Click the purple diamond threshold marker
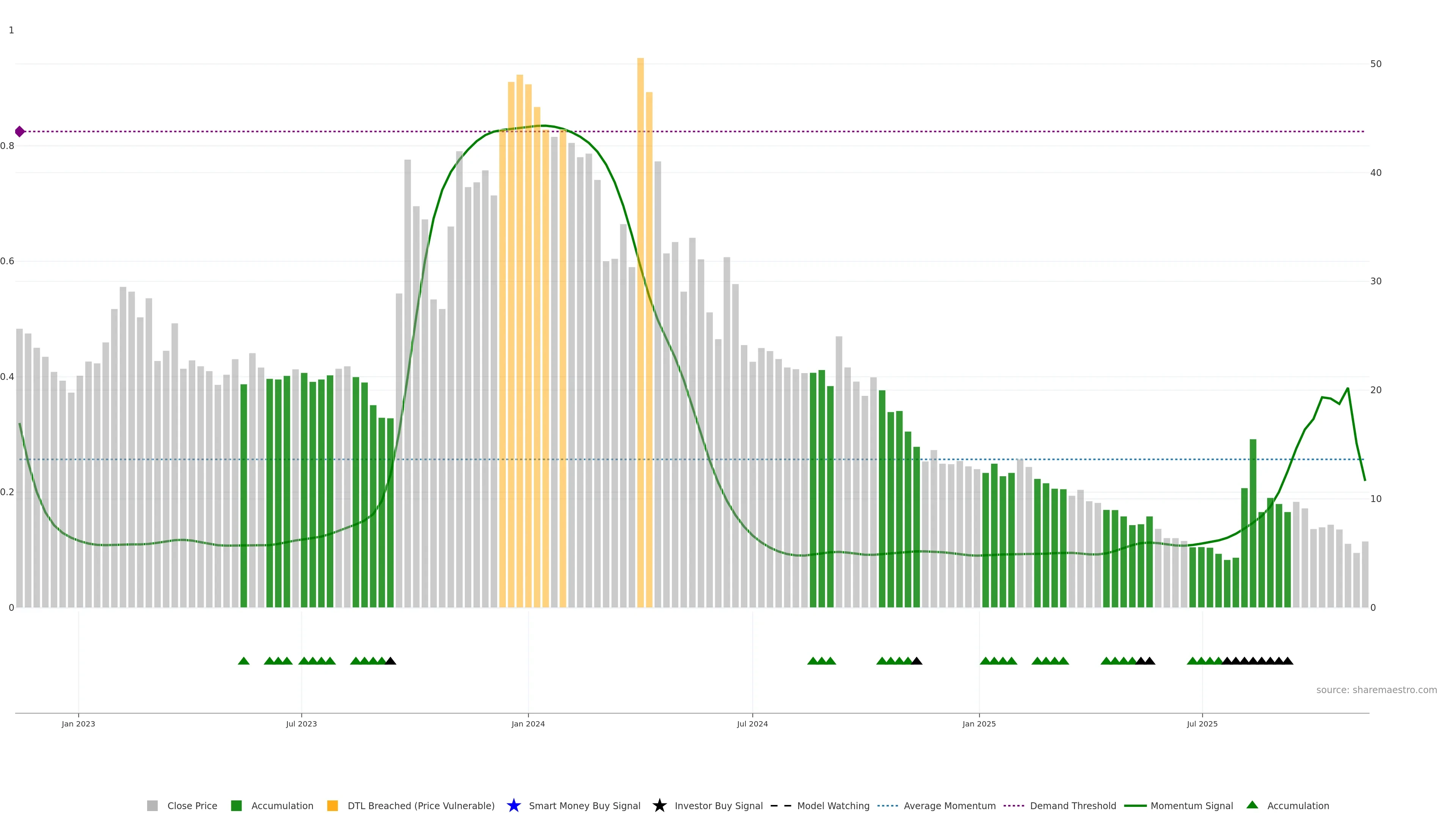The width and height of the screenshot is (1456, 819). pos(20,132)
